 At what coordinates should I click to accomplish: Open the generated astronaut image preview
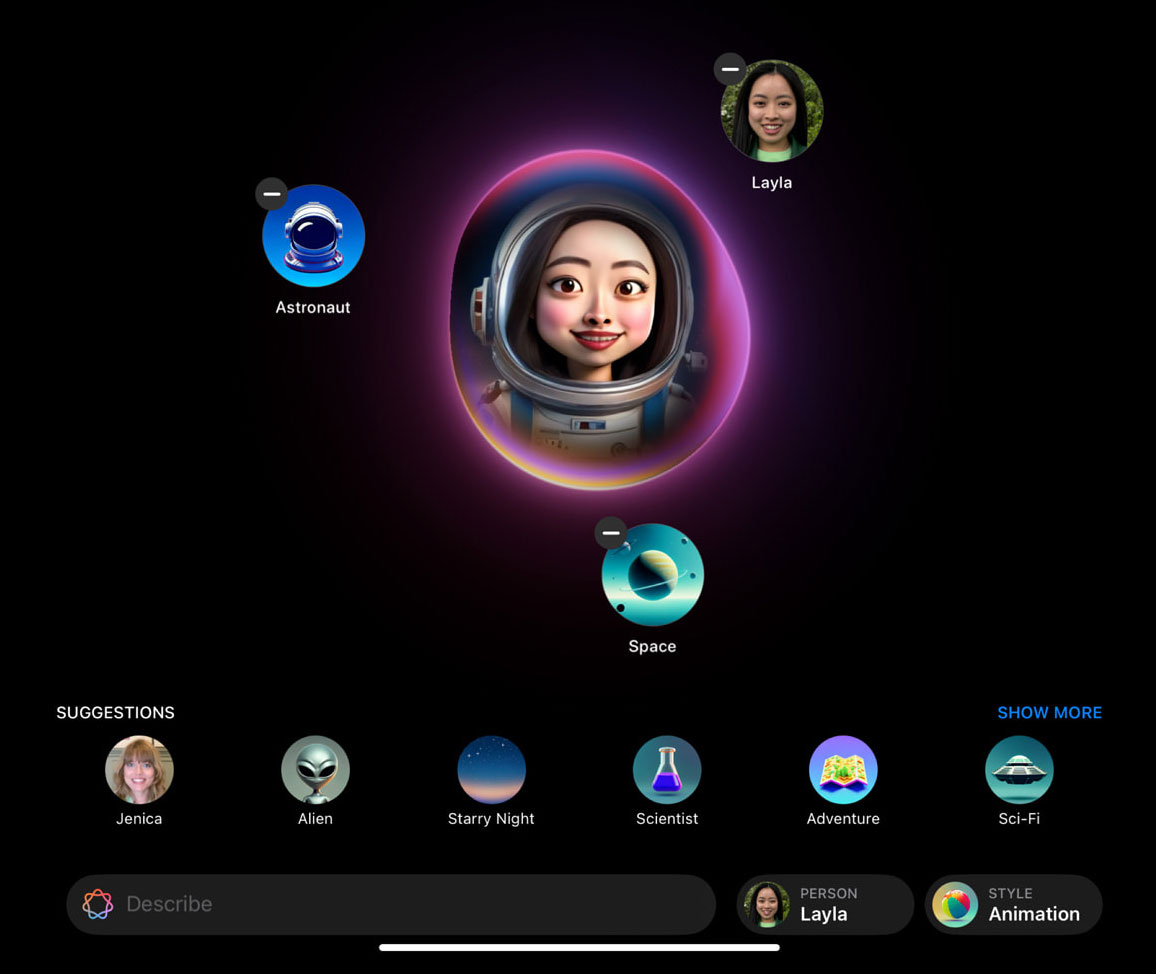tap(599, 320)
